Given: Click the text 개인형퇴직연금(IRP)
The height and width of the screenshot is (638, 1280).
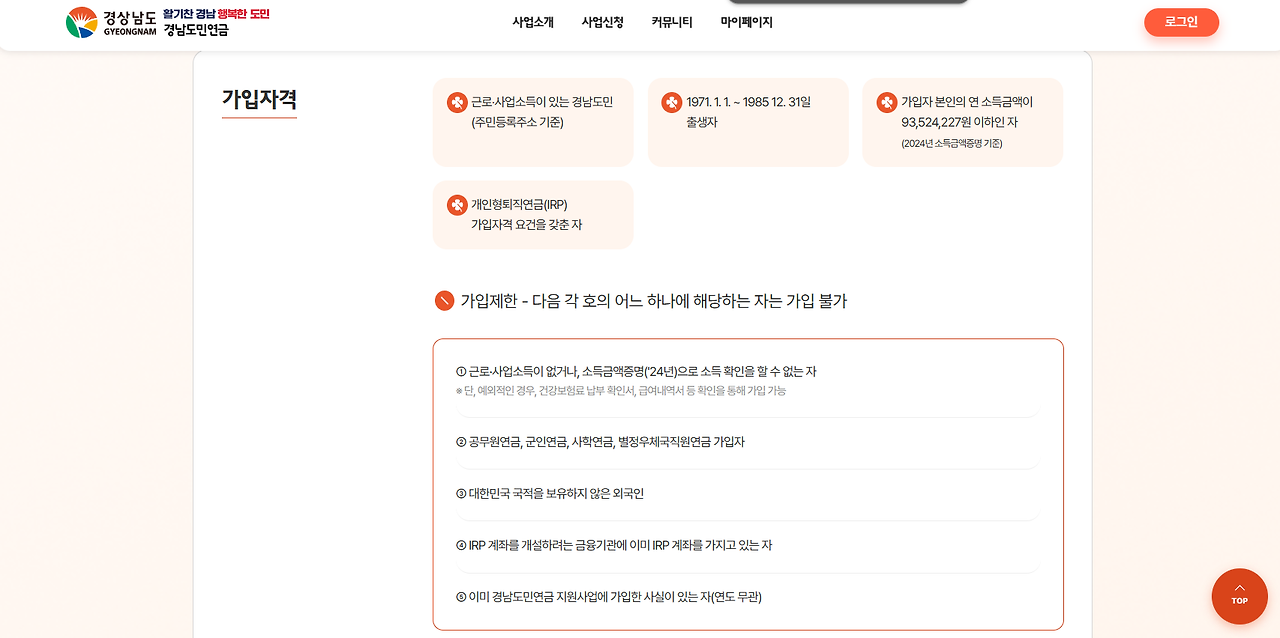Looking at the screenshot, I should (519, 205).
